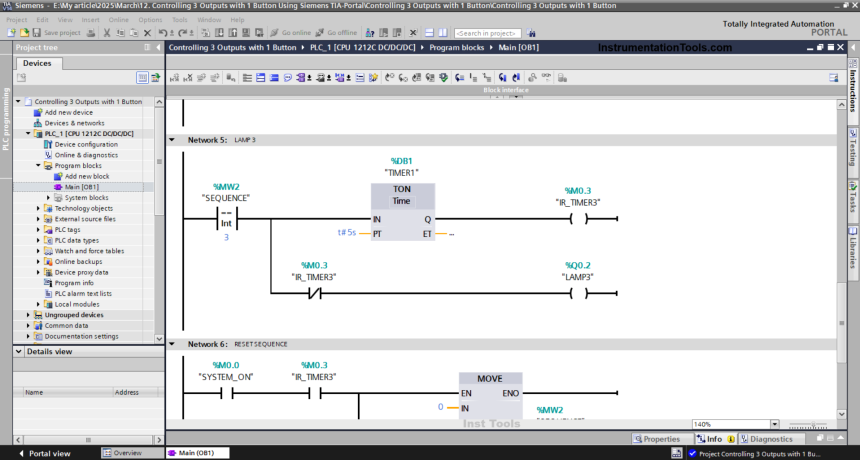Open the zoom level 140% dropdown
860x460 pixels.
tap(775, 424)
